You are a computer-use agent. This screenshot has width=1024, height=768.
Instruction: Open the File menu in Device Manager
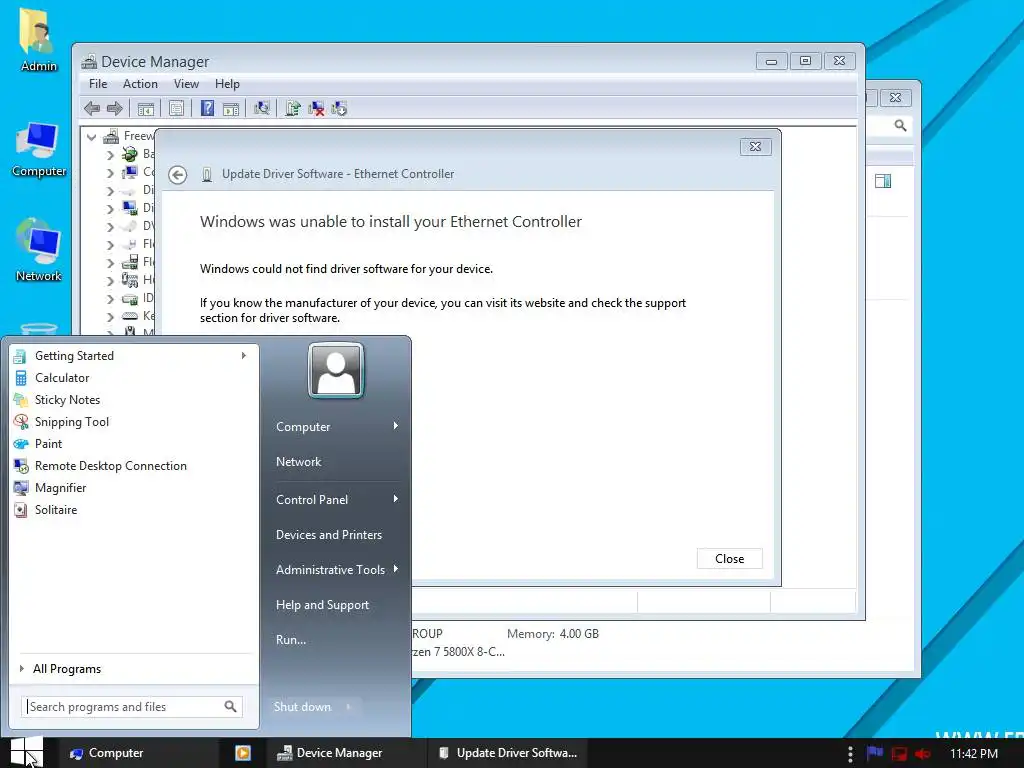pos(98,84)
